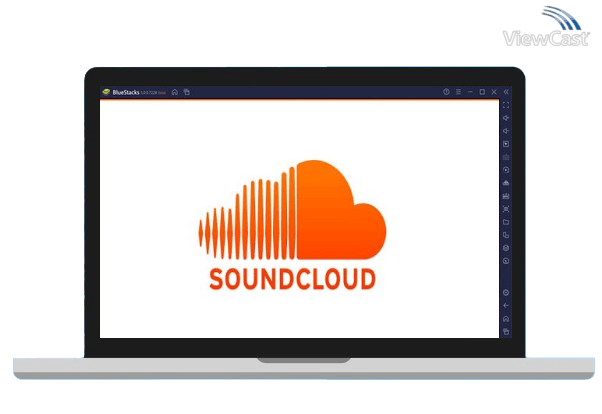602x414 pixels.
Task: Click the circular play icon in sidebar
Action: pos(506,170)
